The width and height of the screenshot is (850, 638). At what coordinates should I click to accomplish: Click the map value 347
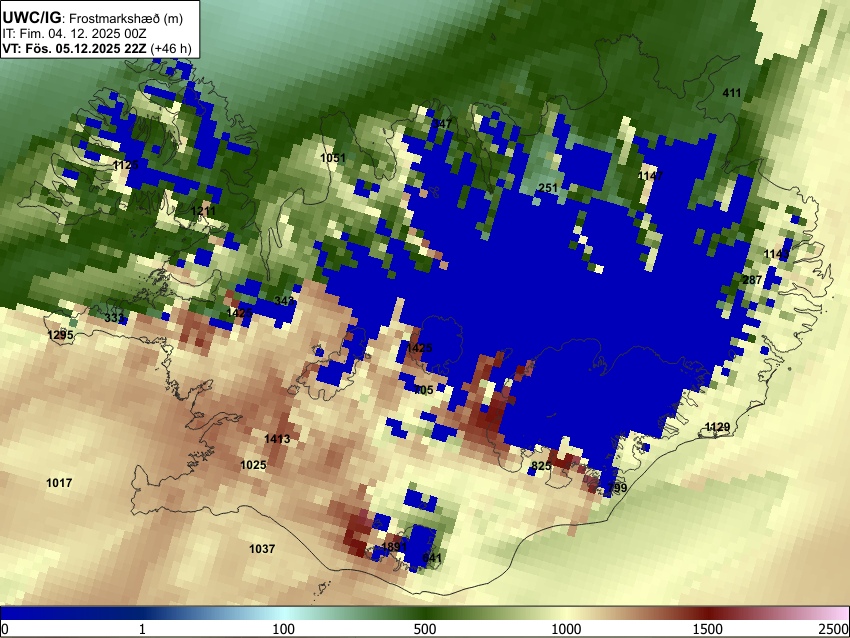pyautogui.click(x=442, y=124)
